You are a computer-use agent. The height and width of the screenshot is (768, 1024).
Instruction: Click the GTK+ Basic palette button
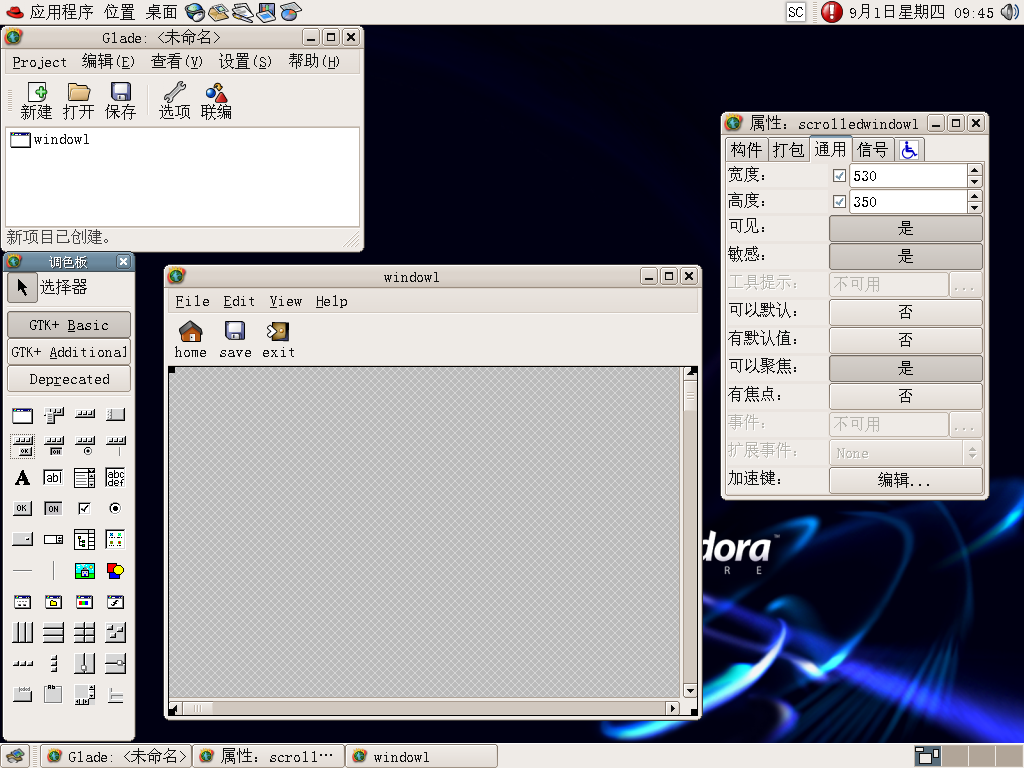pyautogui.click(x=69, y=325)
